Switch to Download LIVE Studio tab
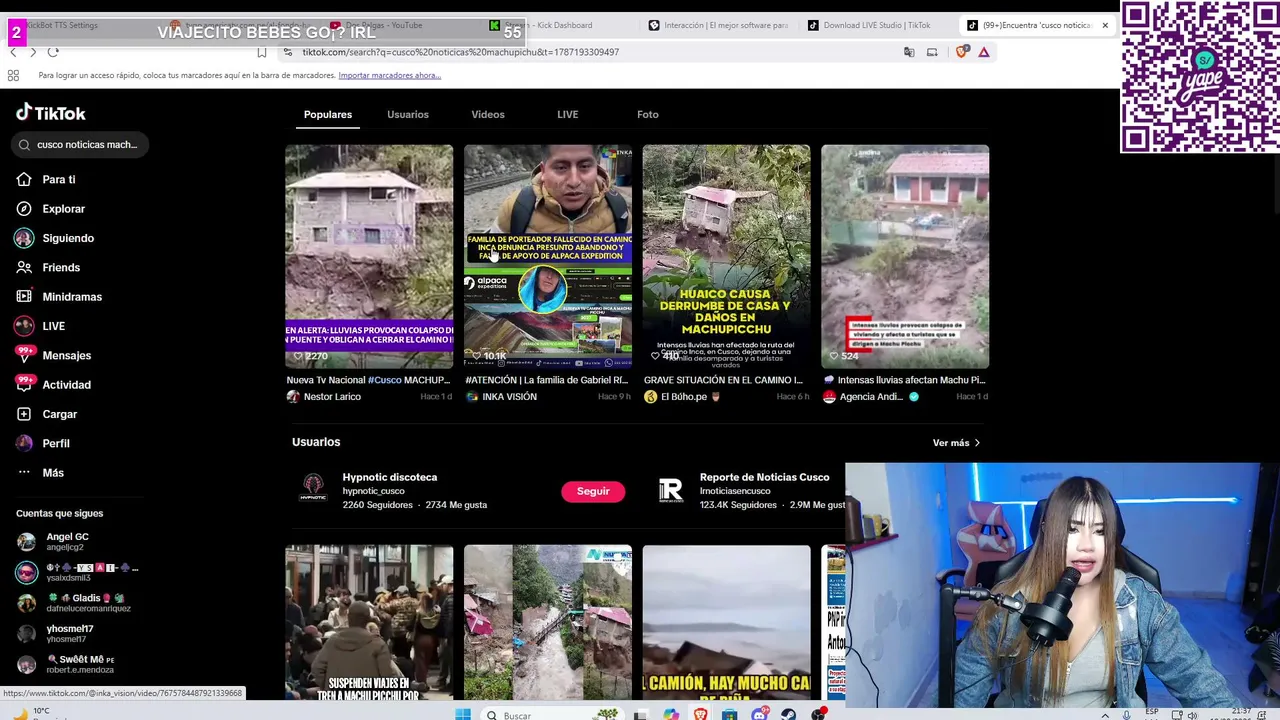The width and height of the screenshot is (1280, 720). point(875,25)
